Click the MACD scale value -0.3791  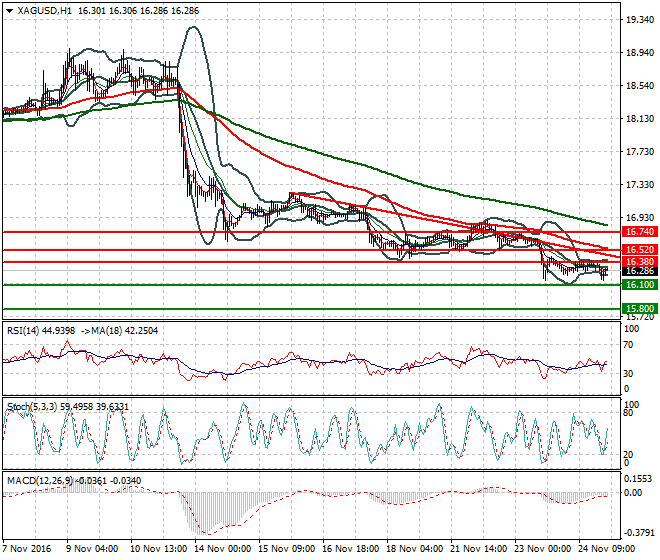pyautogui.click(x=639, y=533)
